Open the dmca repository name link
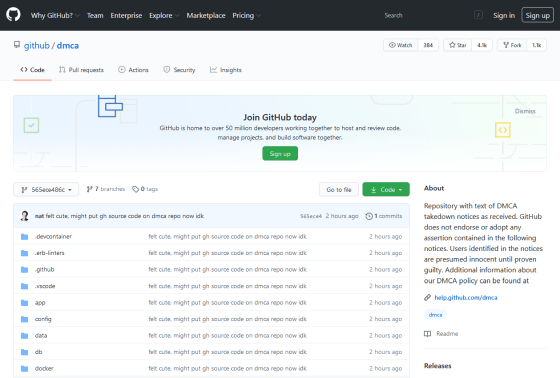Screen dimensions: 560x378 pyautogui.click(x=68, y=45)
